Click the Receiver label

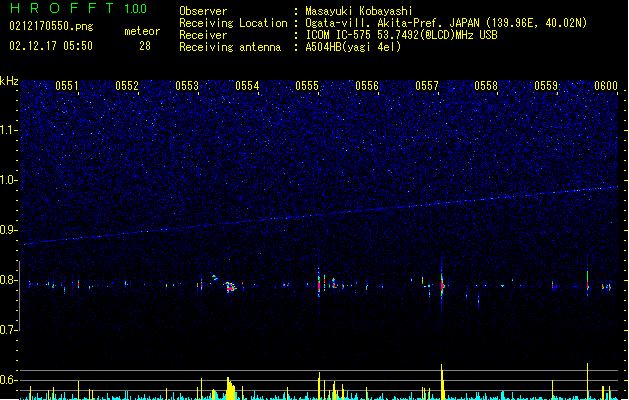point(203,35)
